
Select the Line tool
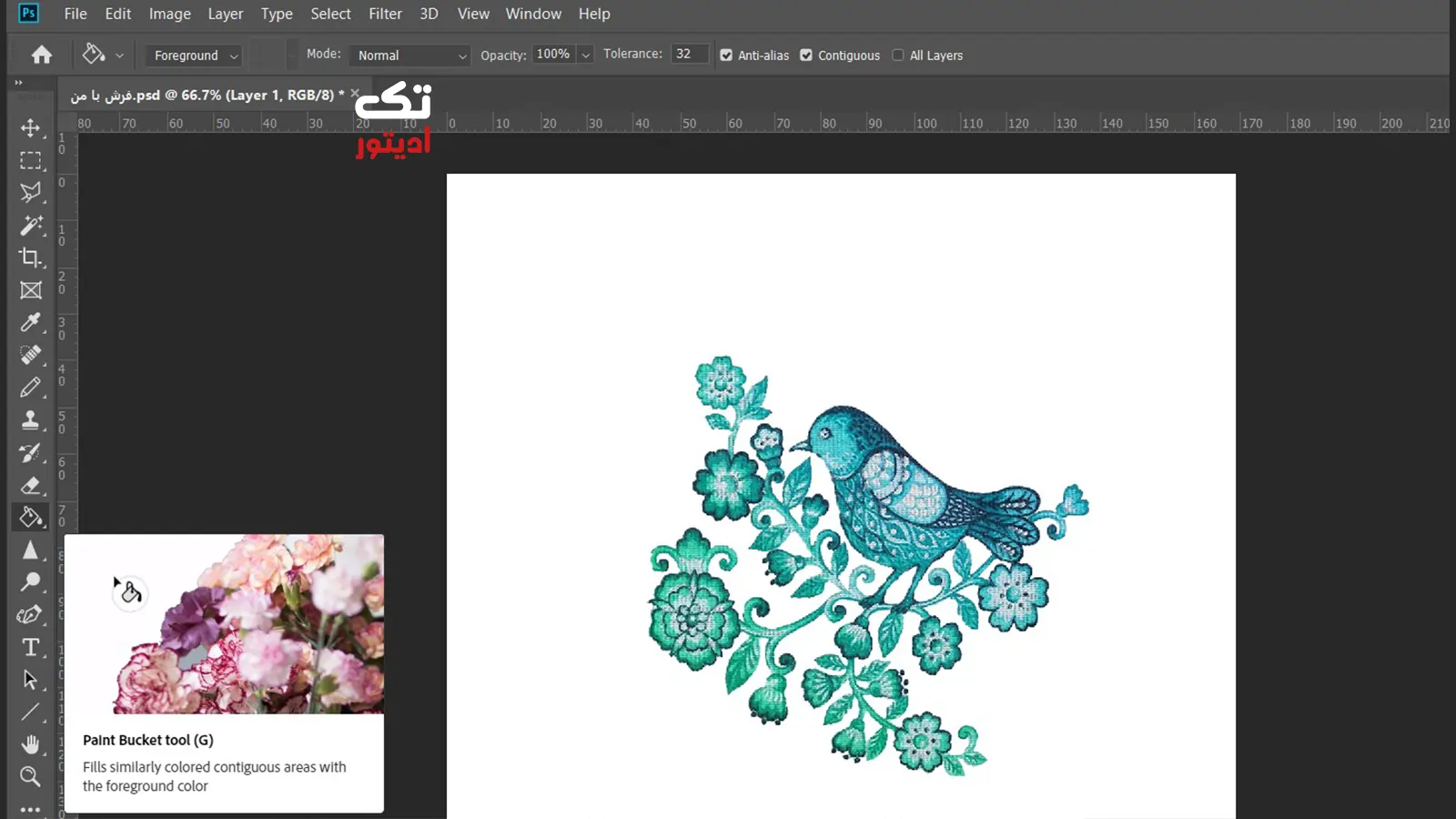click(30, 713)
